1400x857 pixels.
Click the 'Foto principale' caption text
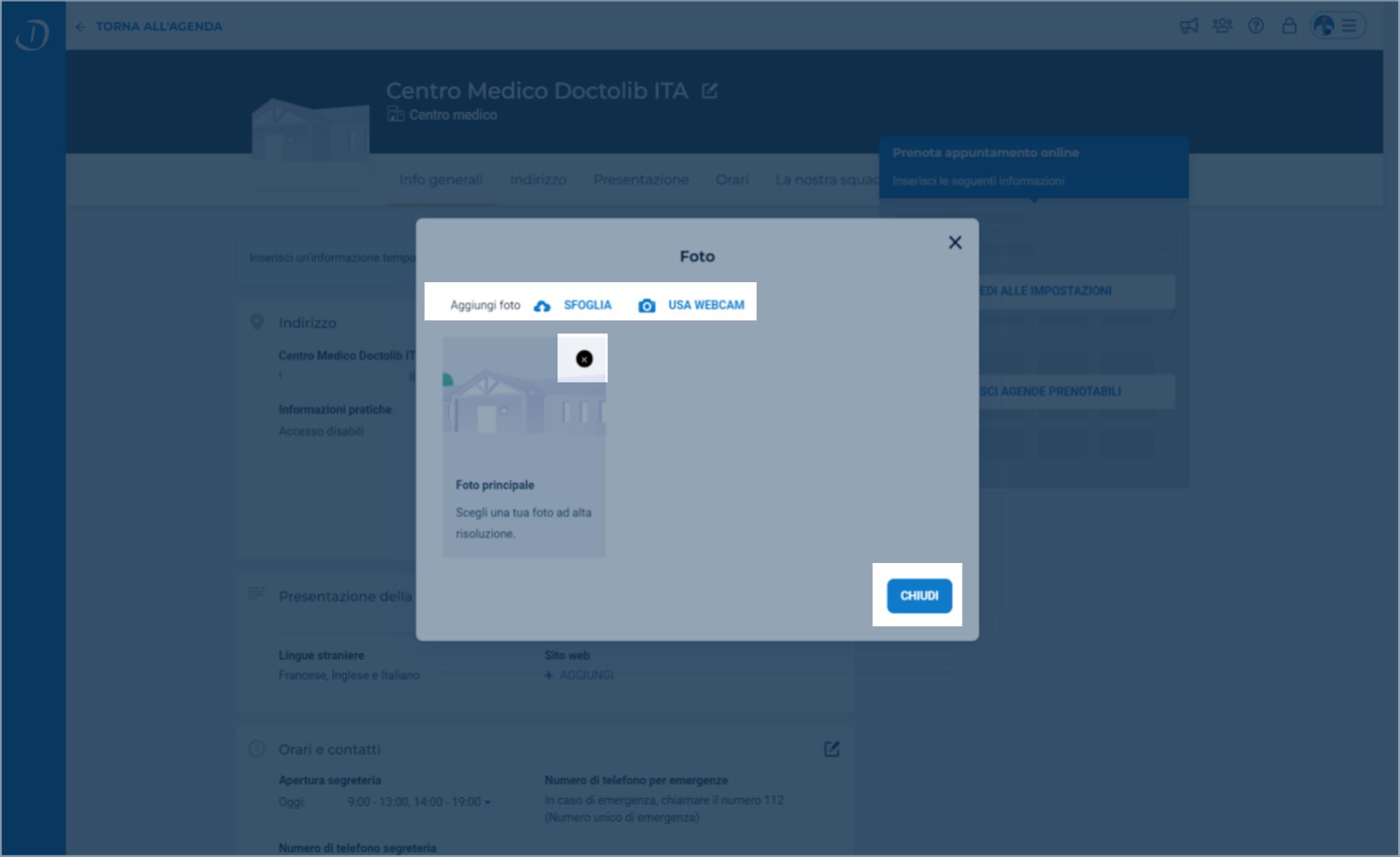click(x=495, y=485)
